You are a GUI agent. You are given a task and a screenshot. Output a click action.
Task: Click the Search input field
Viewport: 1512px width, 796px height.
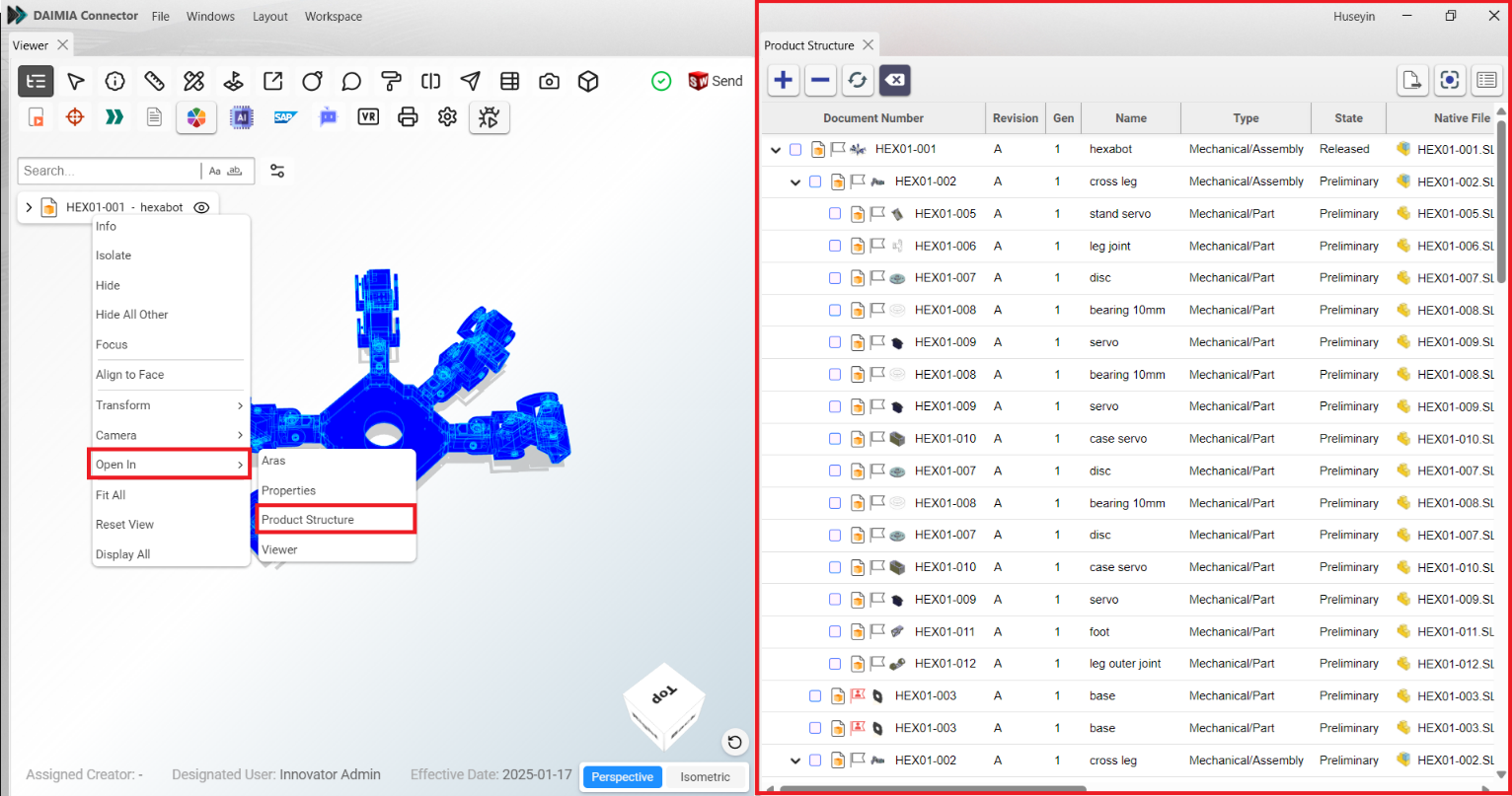pos(109,171)
